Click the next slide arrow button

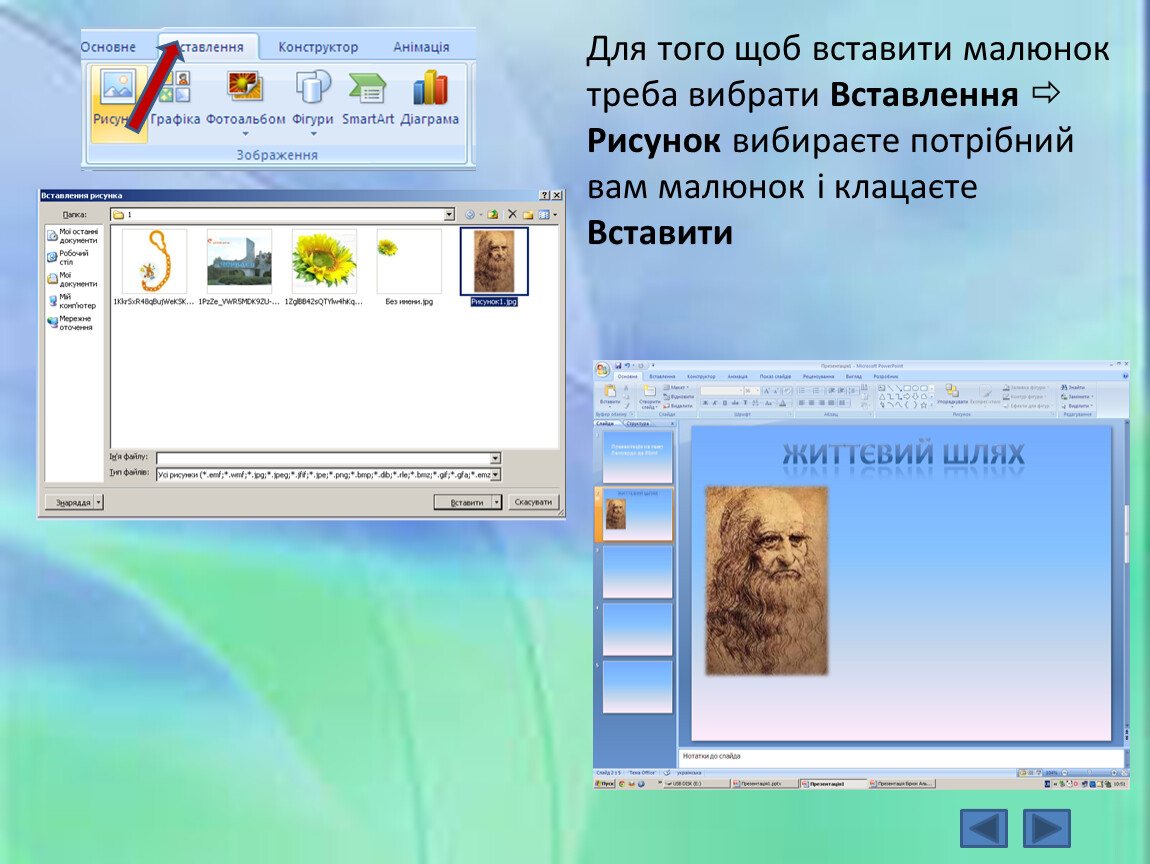1047,829
